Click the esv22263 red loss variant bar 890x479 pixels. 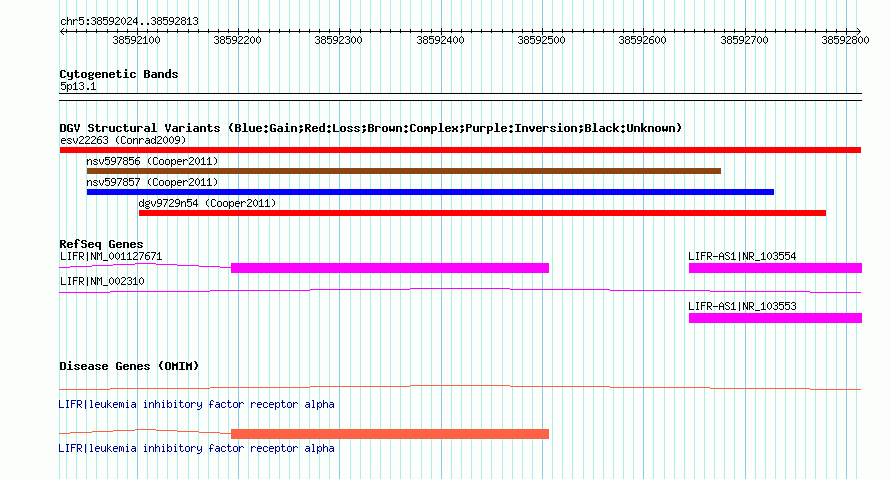tap(460, 150)
